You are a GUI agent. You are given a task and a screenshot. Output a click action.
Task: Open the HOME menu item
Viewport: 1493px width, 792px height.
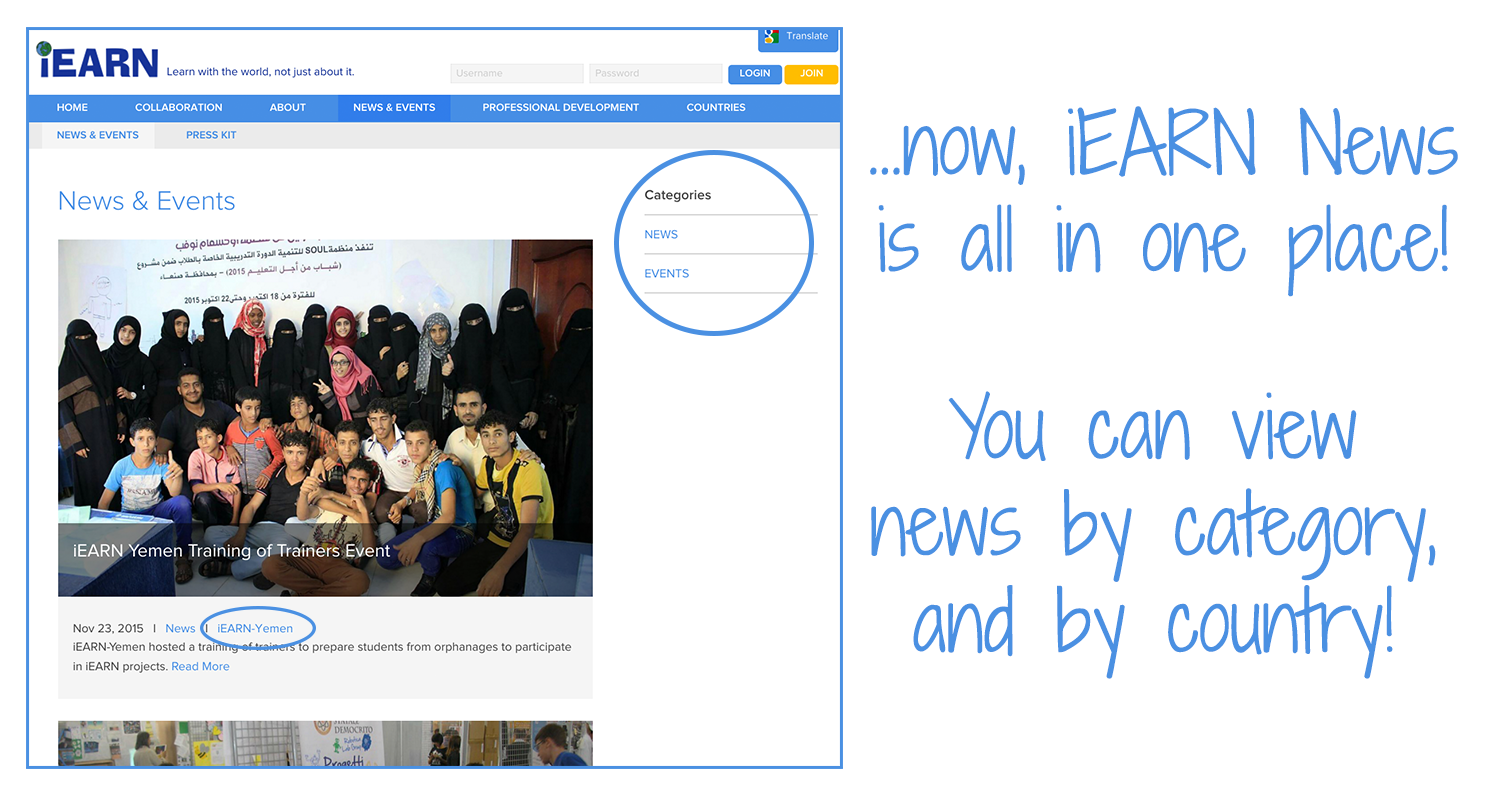click(x=72, y=108)
